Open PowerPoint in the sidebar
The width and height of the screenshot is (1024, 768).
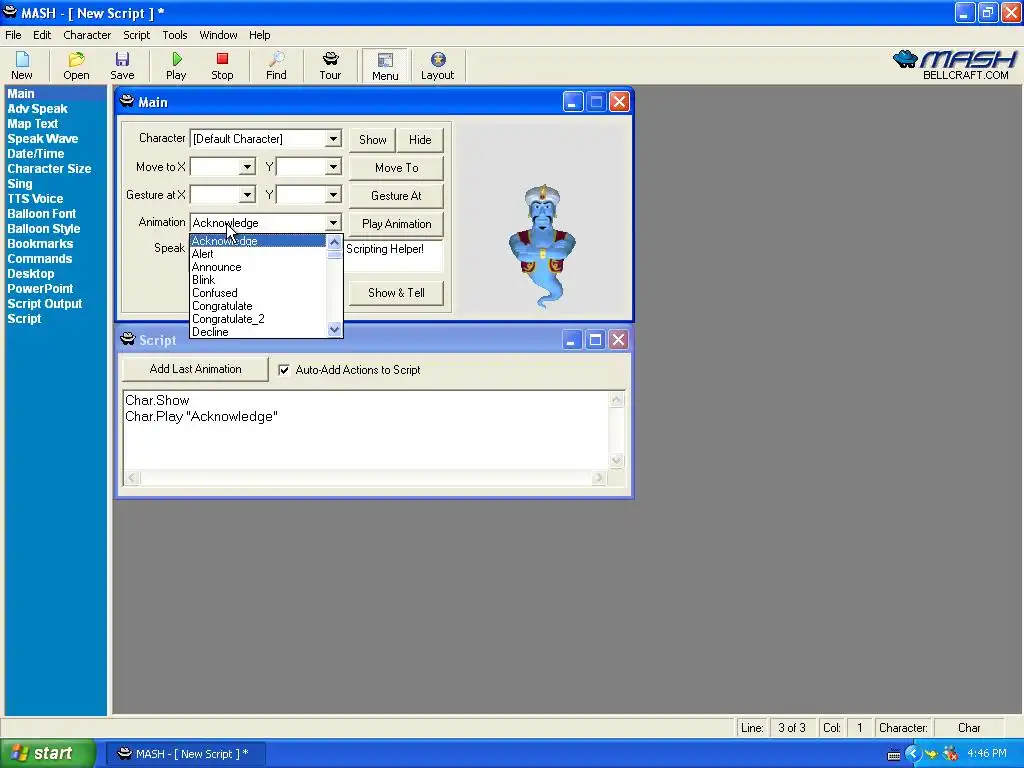click(40, 289)
